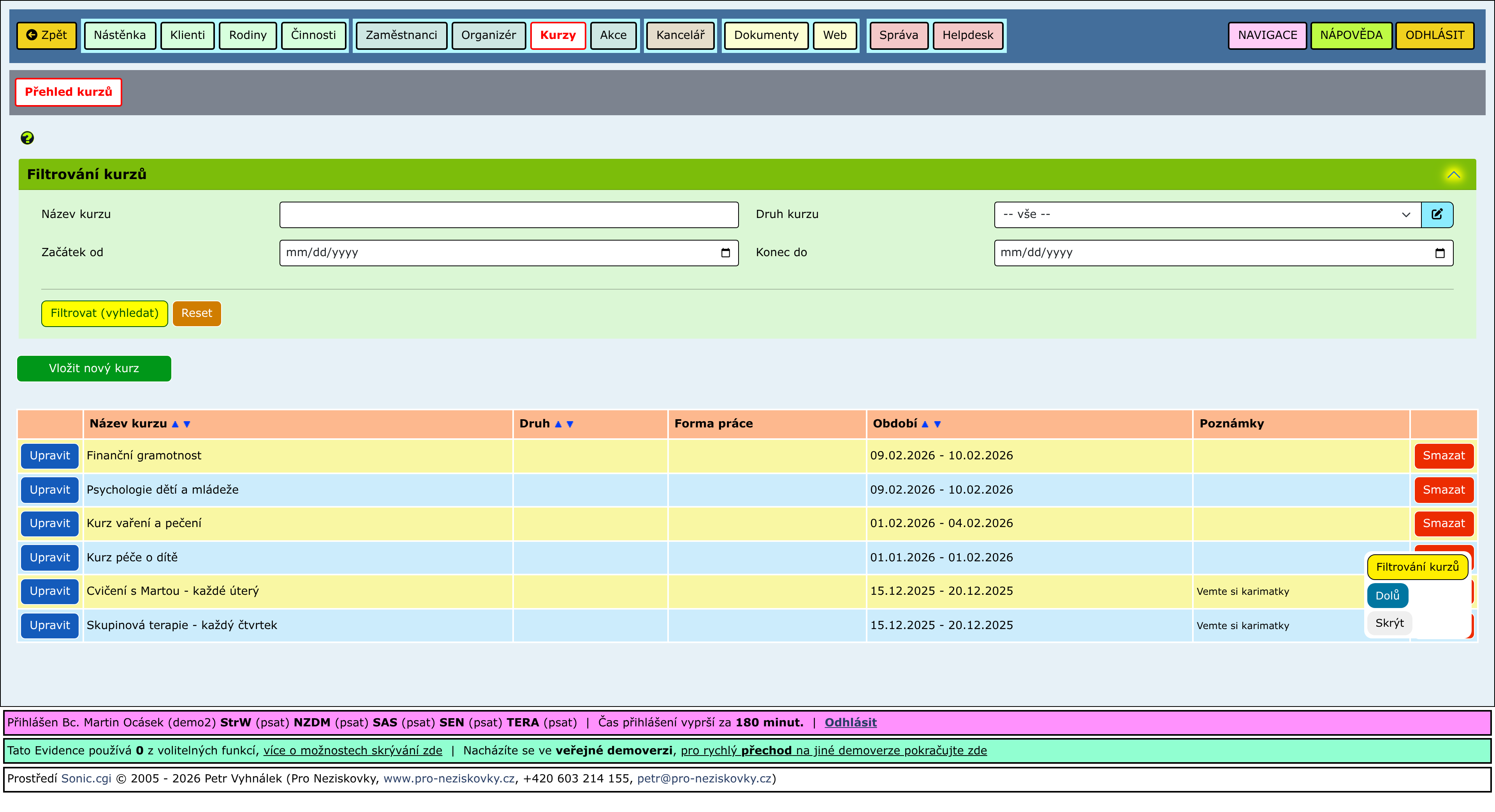Open the Helpdesk menu item
Image resolution: width=1495 pixels, height=812 pixels.
(967, 35)
